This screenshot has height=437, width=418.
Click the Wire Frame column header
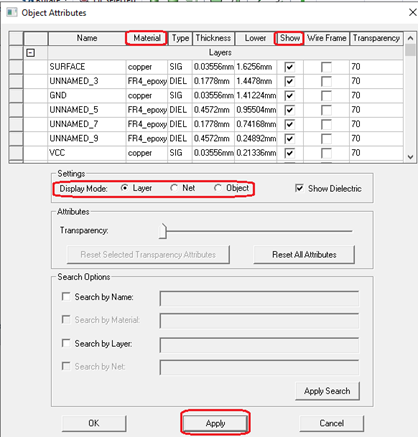click(x=327, y=38)
